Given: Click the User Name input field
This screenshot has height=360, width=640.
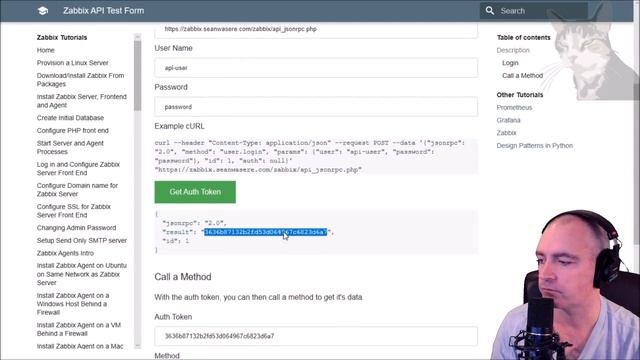Looking at the screenshot, I should tap(316, 68).
